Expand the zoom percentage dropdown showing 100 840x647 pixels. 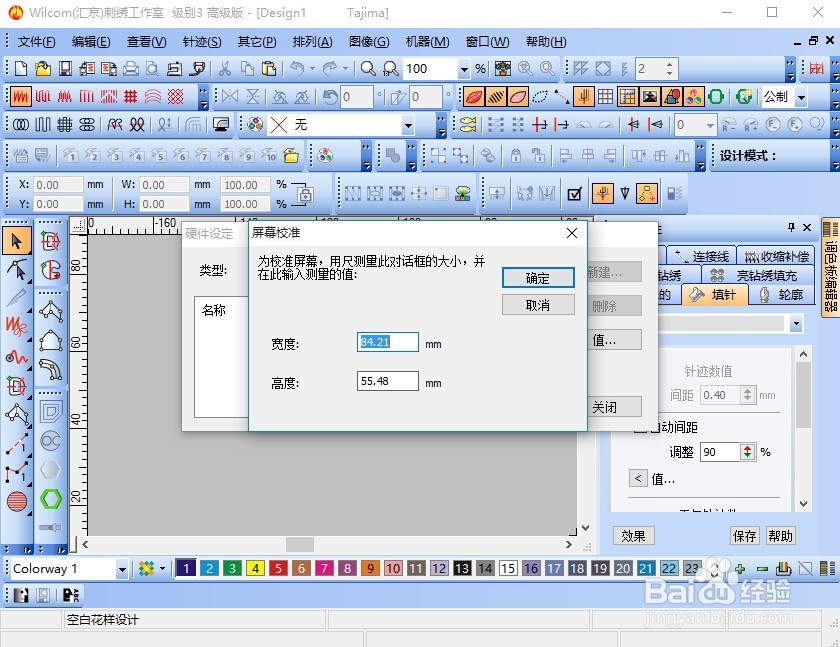[x=466, y=69]
